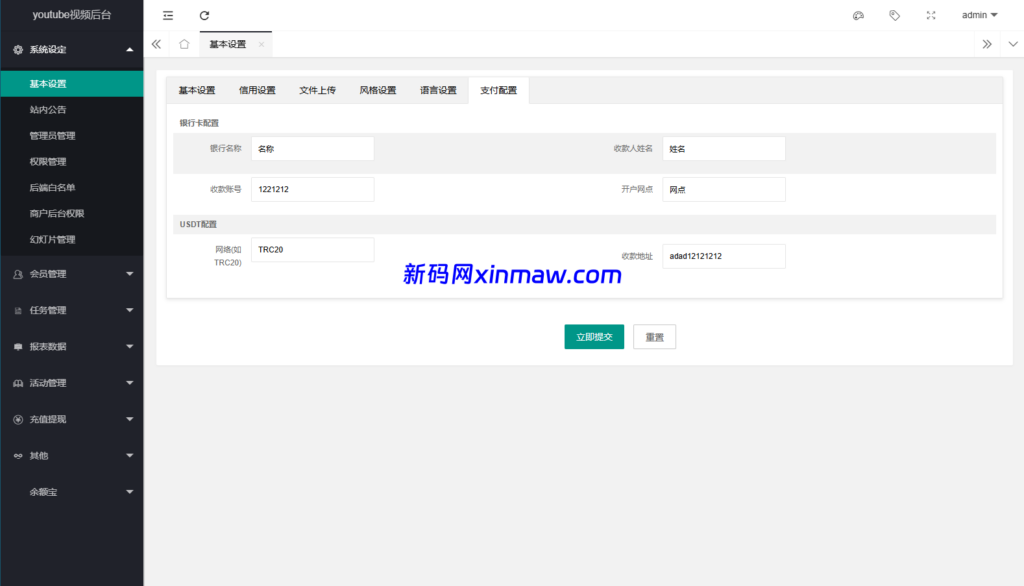The width and height of the screenshot is (1024, 586).
Task: Click the 收款人姓名 input field
Action: (x=724, y=149)
